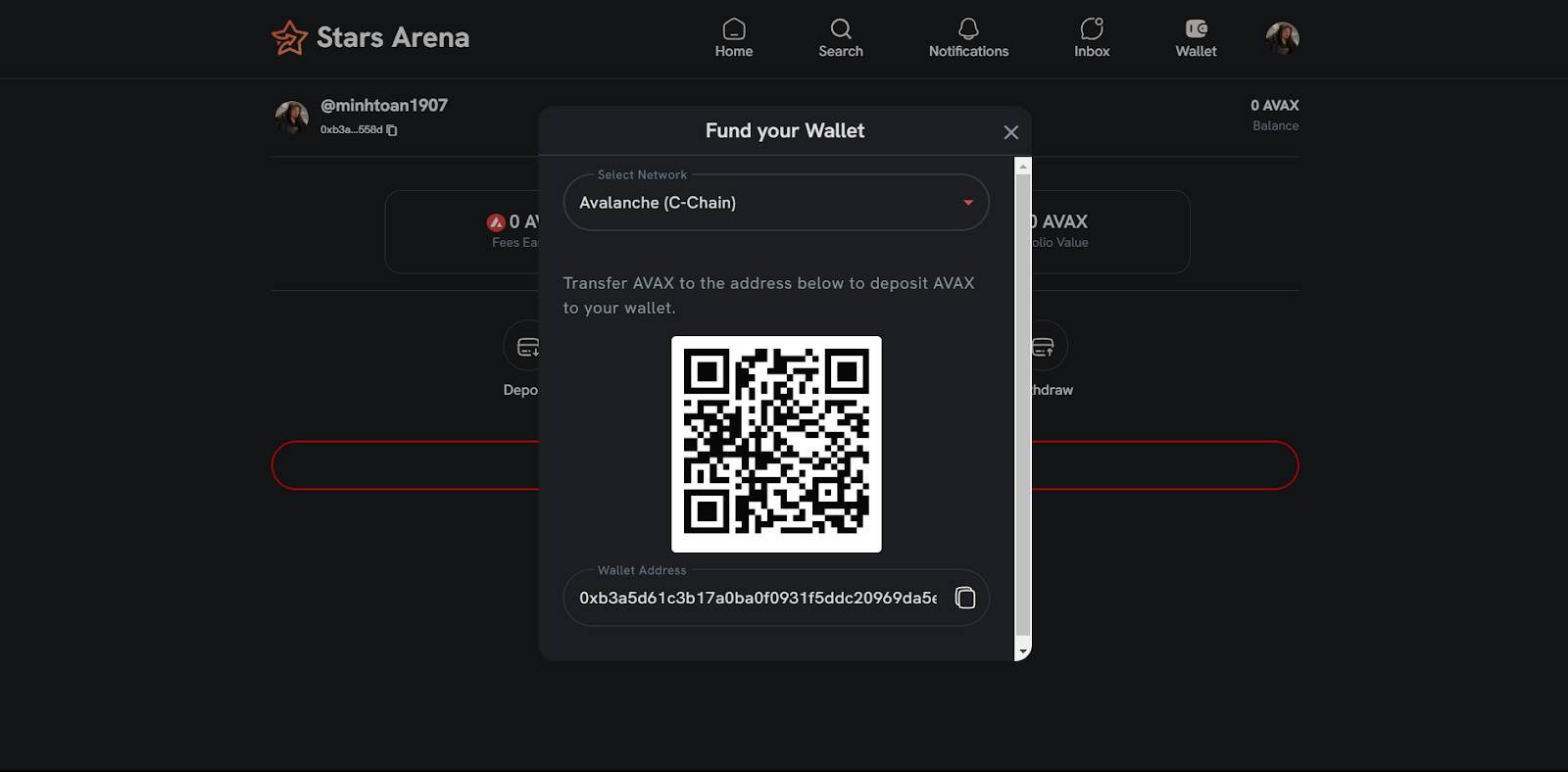Click the 0 AVAX Balance text
The image size is (1568, 772).
[x=1274, y=114]
